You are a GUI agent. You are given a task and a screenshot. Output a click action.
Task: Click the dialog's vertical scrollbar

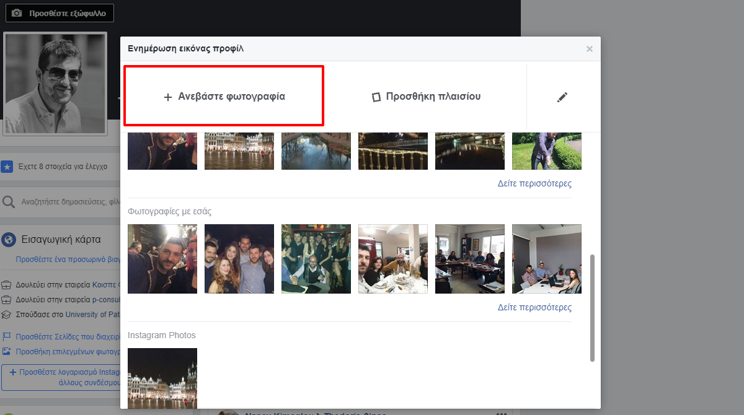(x=592, y=306)
